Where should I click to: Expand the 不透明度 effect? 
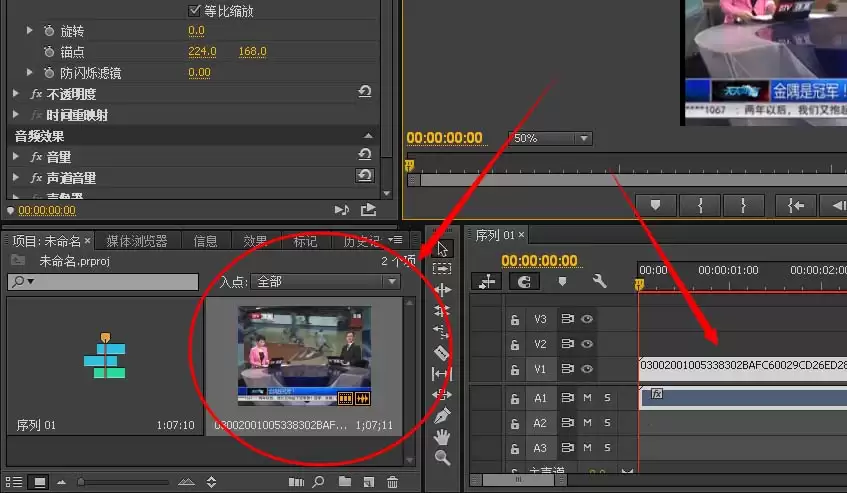click(x=16, y=93)
